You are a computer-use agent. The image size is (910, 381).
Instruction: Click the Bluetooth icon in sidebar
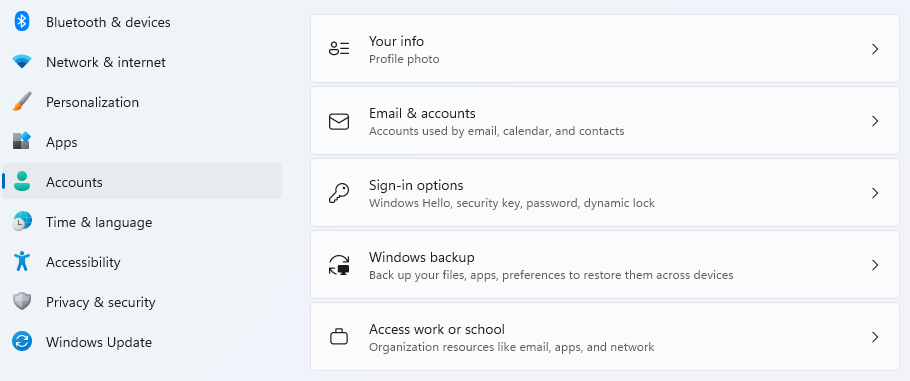(x=22, y=22)
